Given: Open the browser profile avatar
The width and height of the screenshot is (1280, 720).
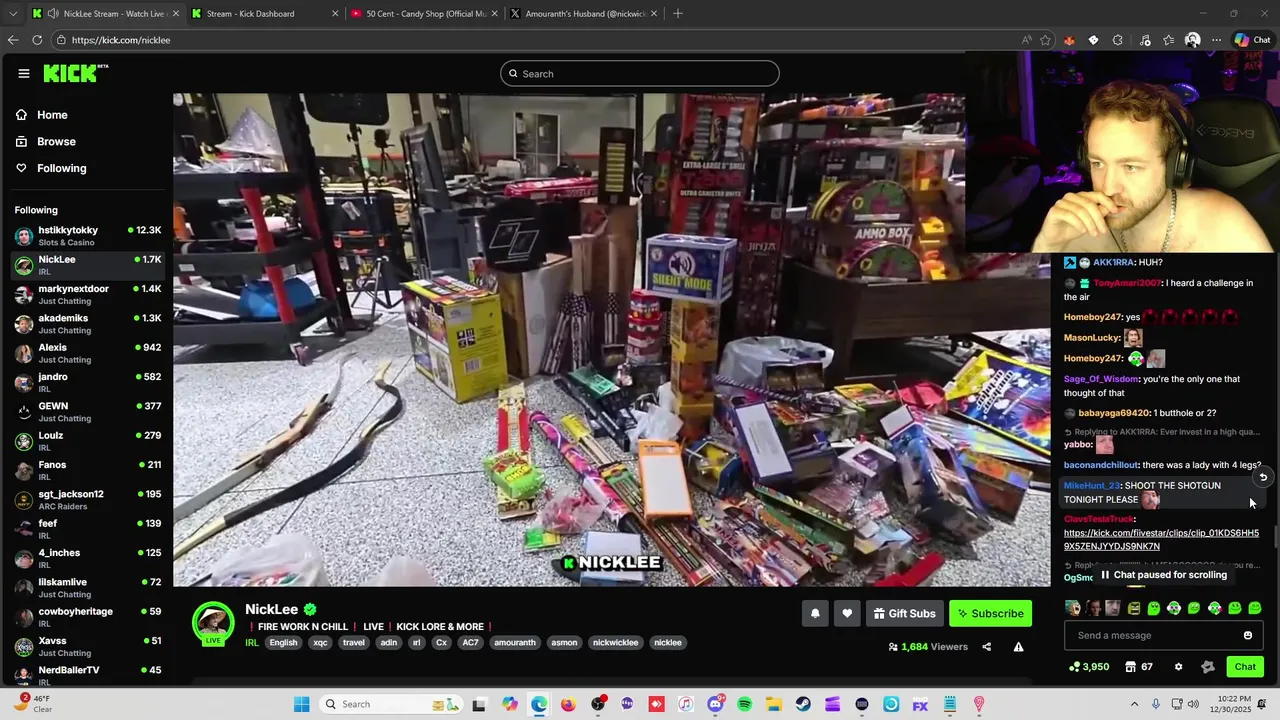Looking at the screenshot, I should [x=1192, y=40].
